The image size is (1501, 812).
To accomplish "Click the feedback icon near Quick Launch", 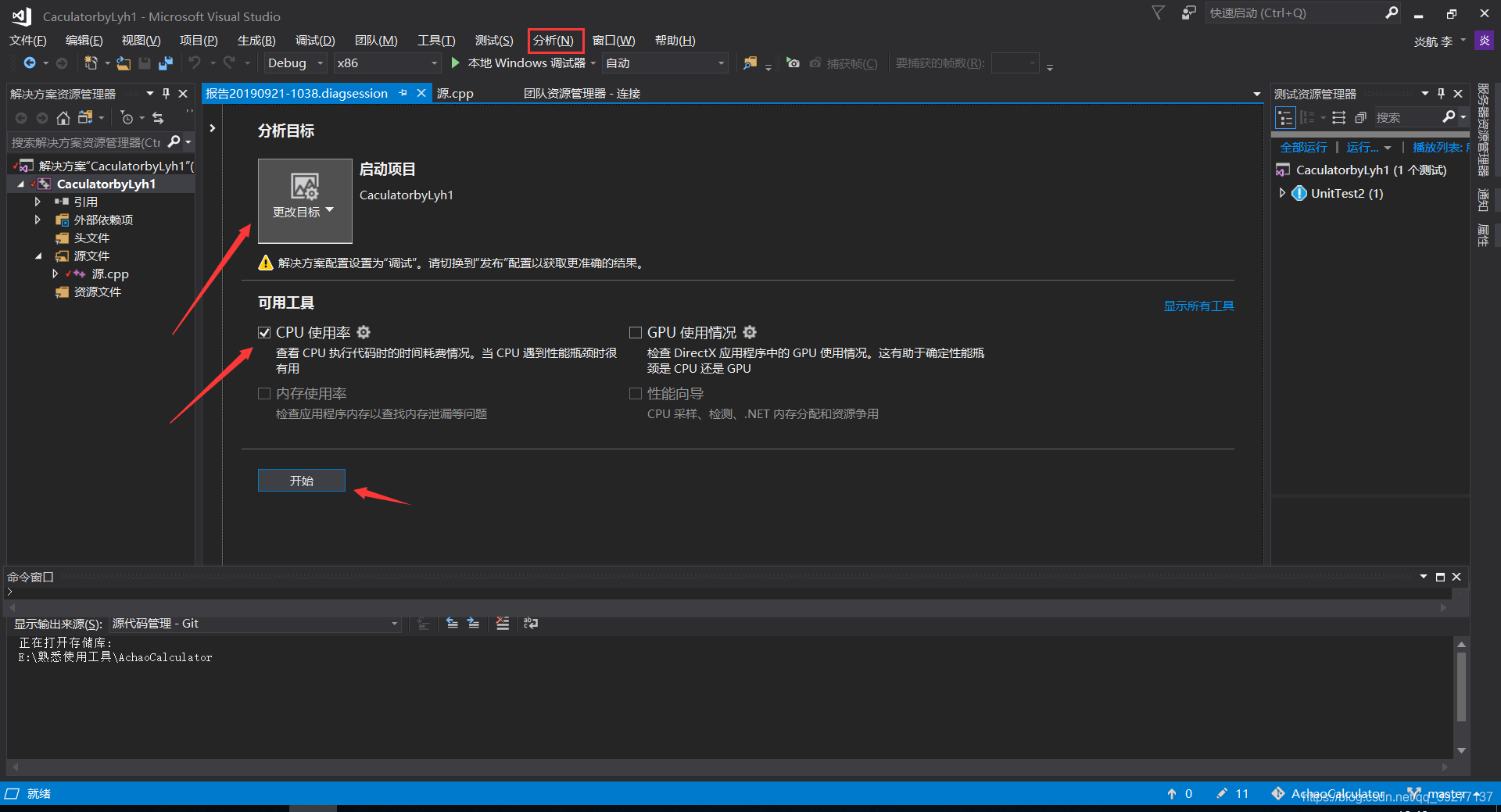I will pyautogui.click(x=1188, y=13).
